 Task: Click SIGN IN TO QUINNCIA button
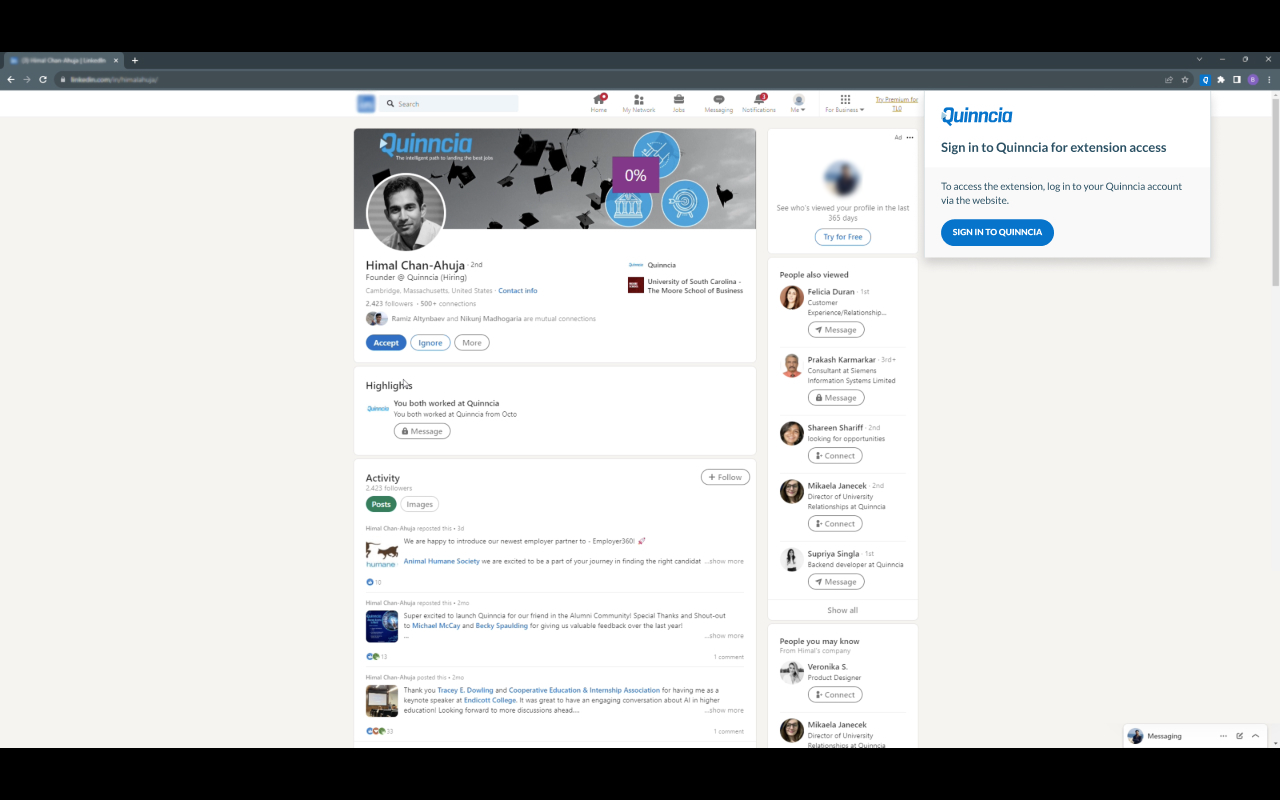tap(997, 232)
